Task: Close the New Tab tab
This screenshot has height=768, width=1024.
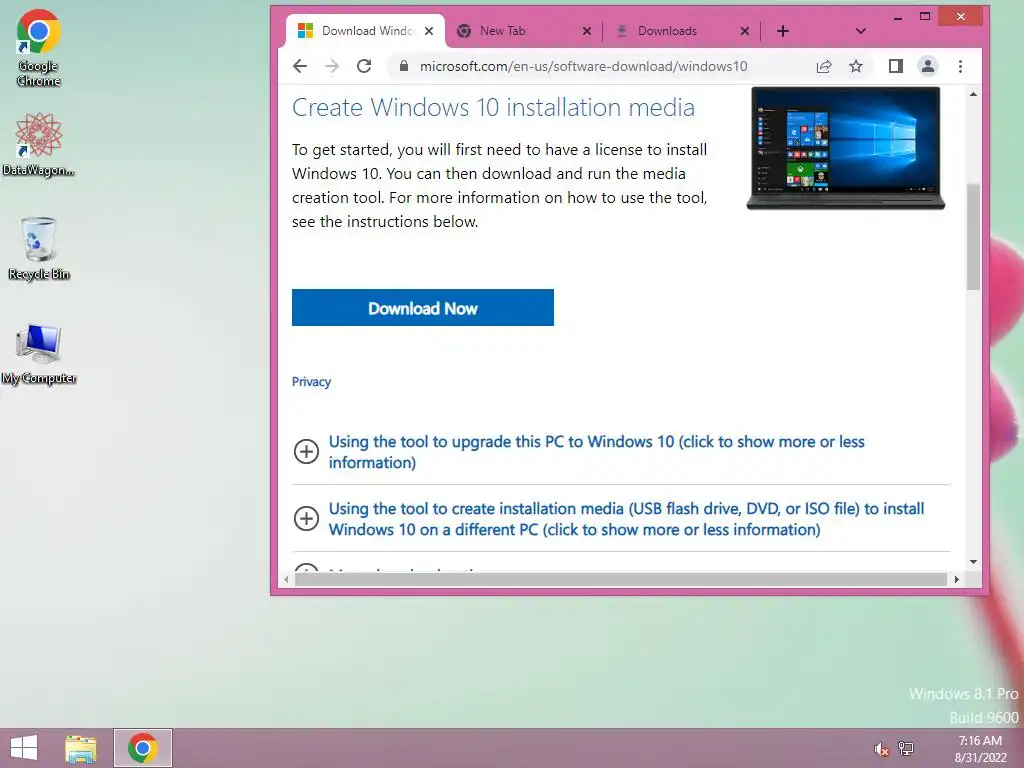Action: 586,31
